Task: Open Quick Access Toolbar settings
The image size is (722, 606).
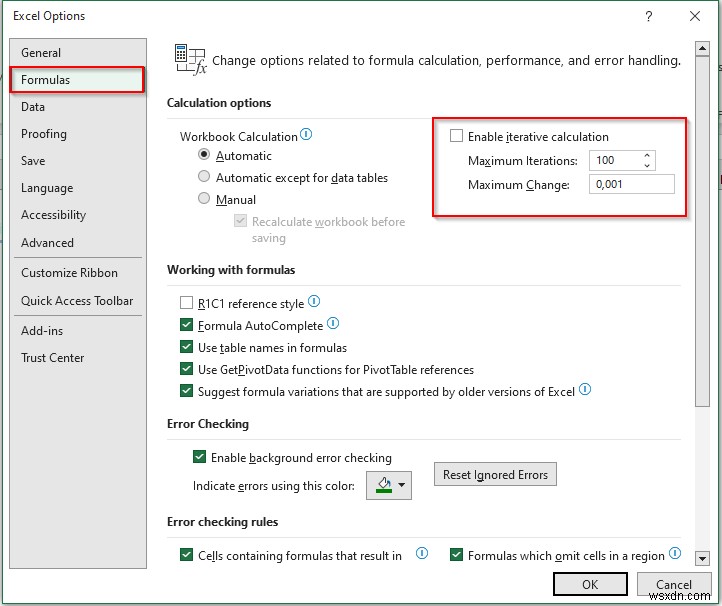Action: (78, 301)
